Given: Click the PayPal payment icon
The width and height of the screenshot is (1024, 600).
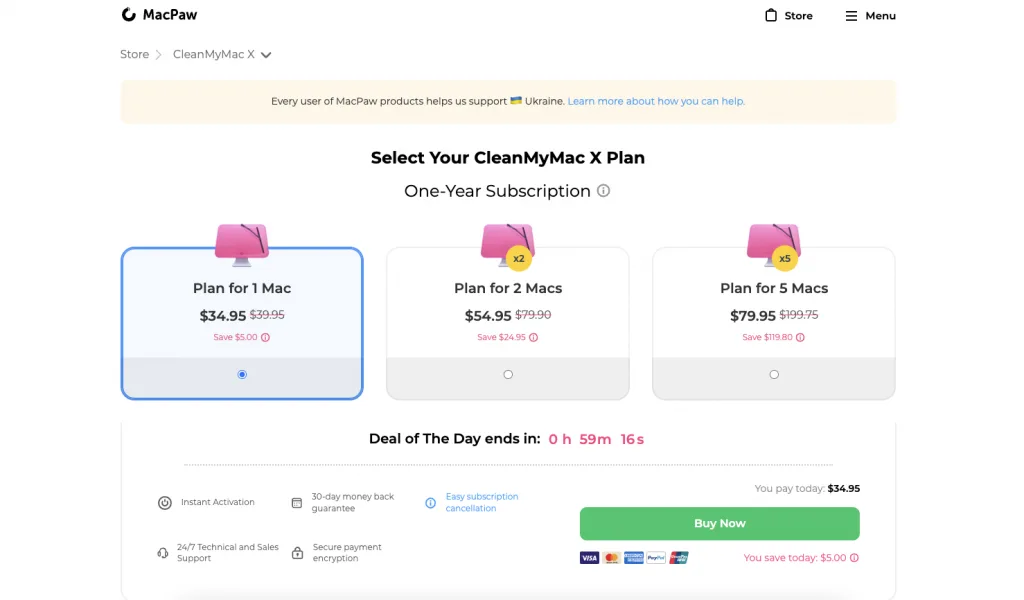Looking at the screenshot, I should click(656, 558).
